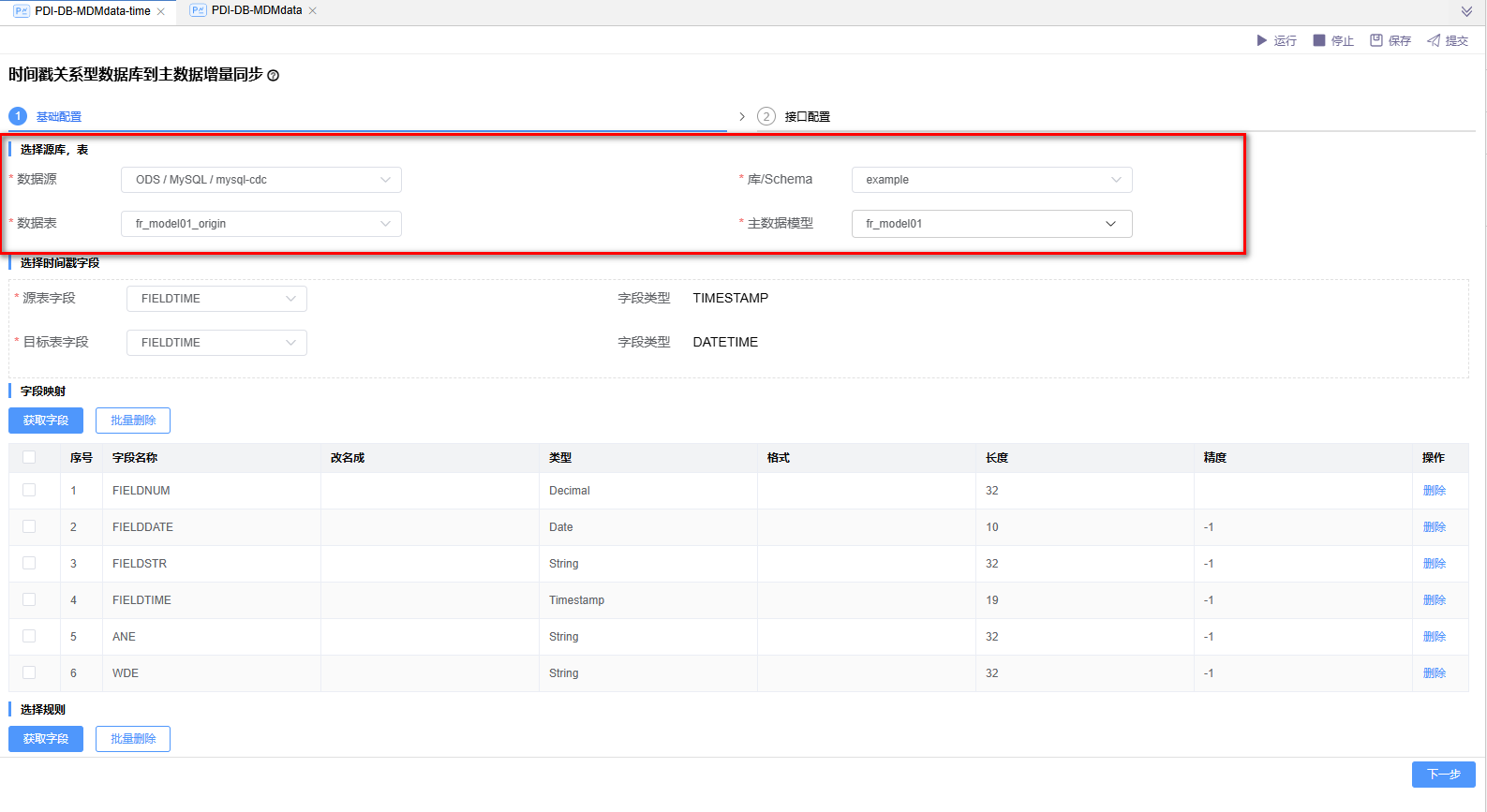This screenshot has height=812, width=1487.
Task: Click the 下一步 button
Action: tap(1444, 775)
